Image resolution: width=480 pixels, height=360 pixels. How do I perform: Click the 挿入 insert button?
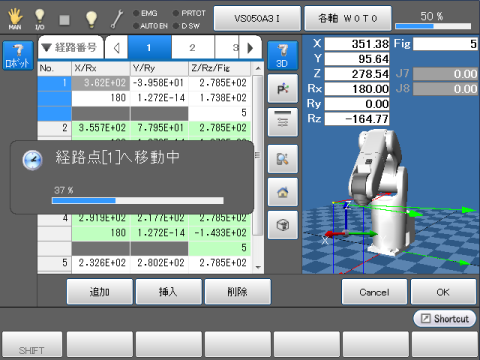click(x=169, y=292)
